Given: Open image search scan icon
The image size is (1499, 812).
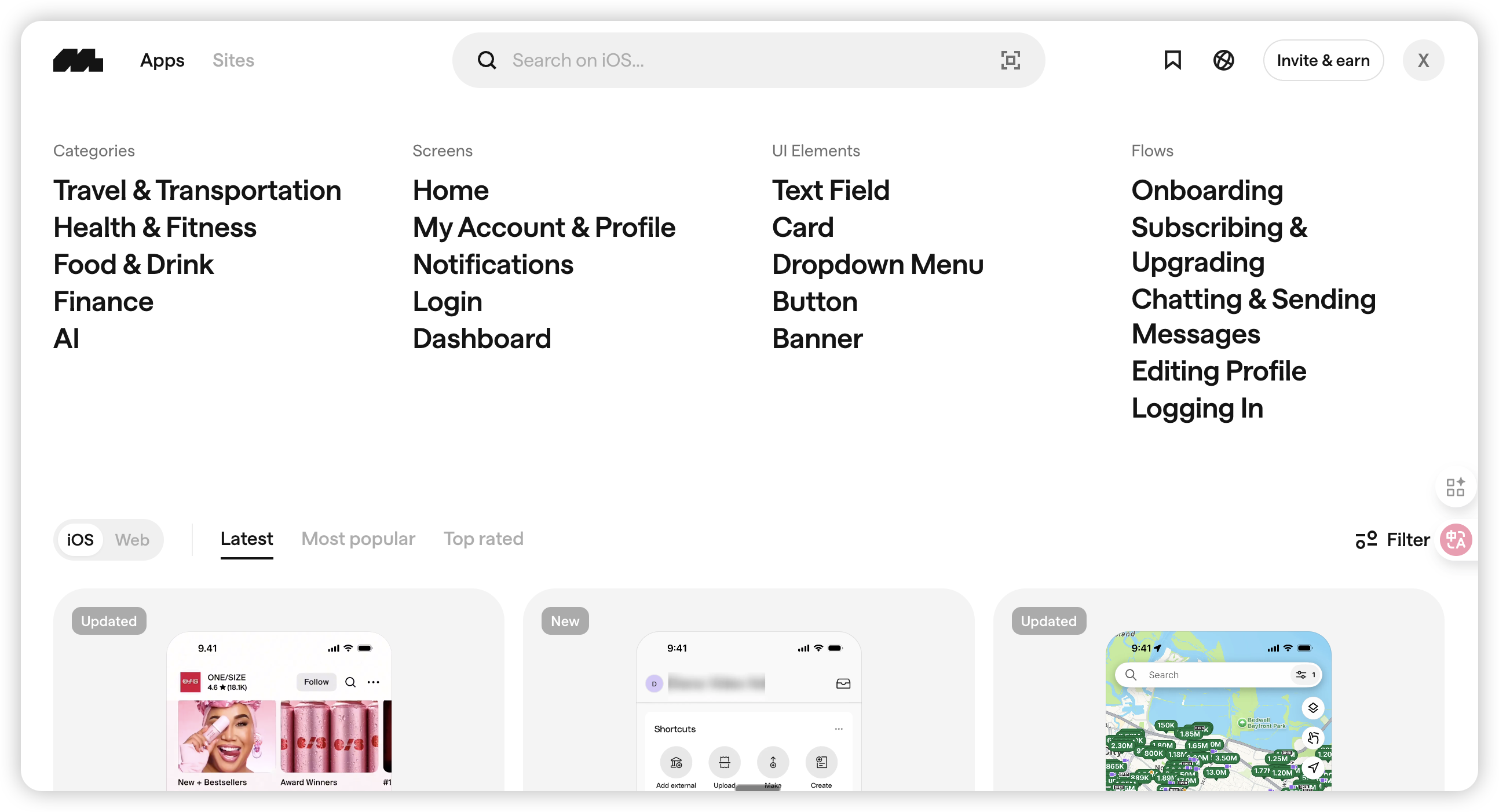Looking at the screenshot, I should (1010, 61).
